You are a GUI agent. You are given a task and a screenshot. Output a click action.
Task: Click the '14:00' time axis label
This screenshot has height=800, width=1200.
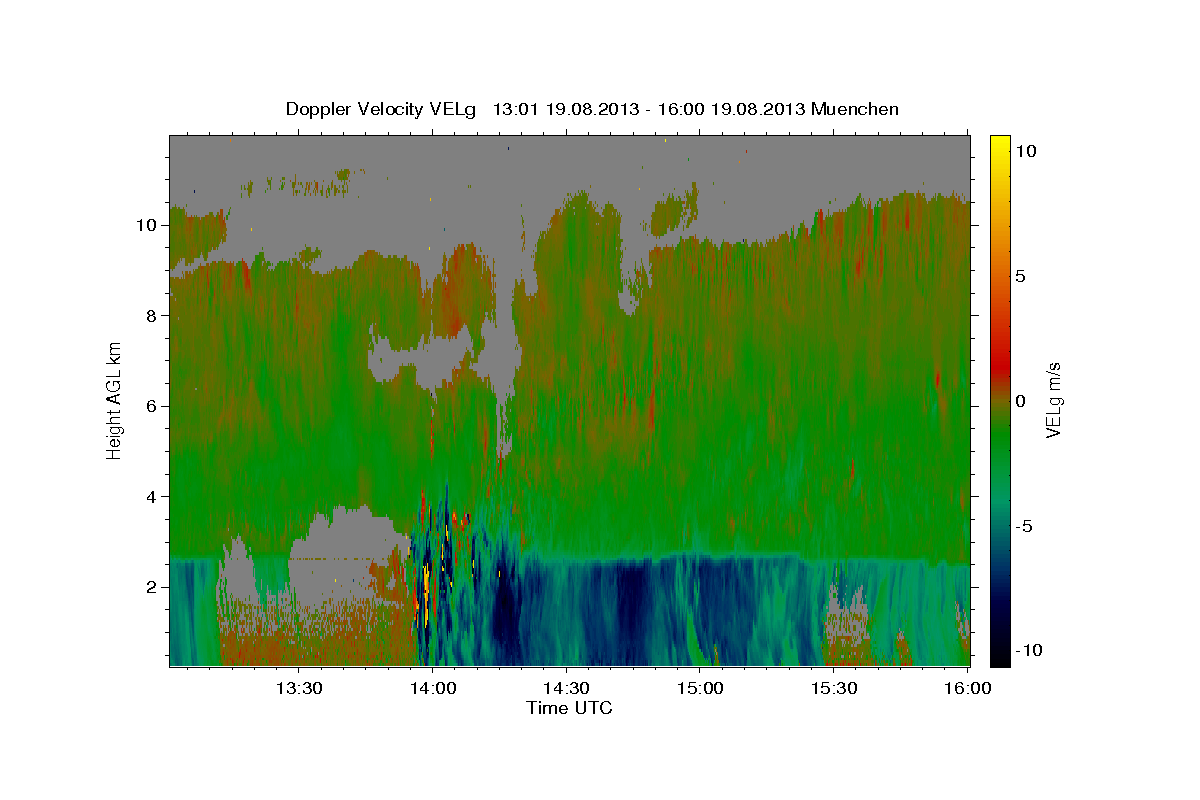433,688
